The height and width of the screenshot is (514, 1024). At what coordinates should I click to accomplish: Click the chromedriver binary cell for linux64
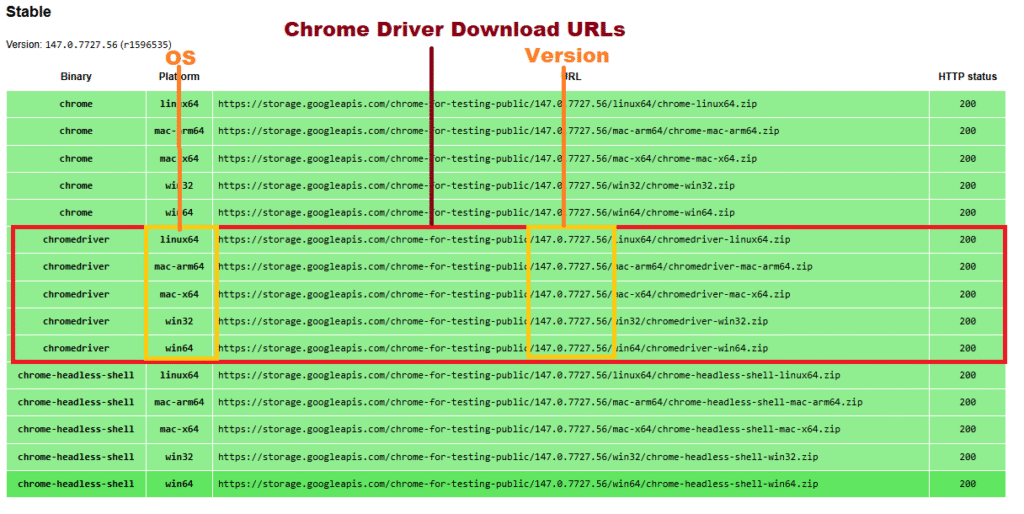[76, 240]
